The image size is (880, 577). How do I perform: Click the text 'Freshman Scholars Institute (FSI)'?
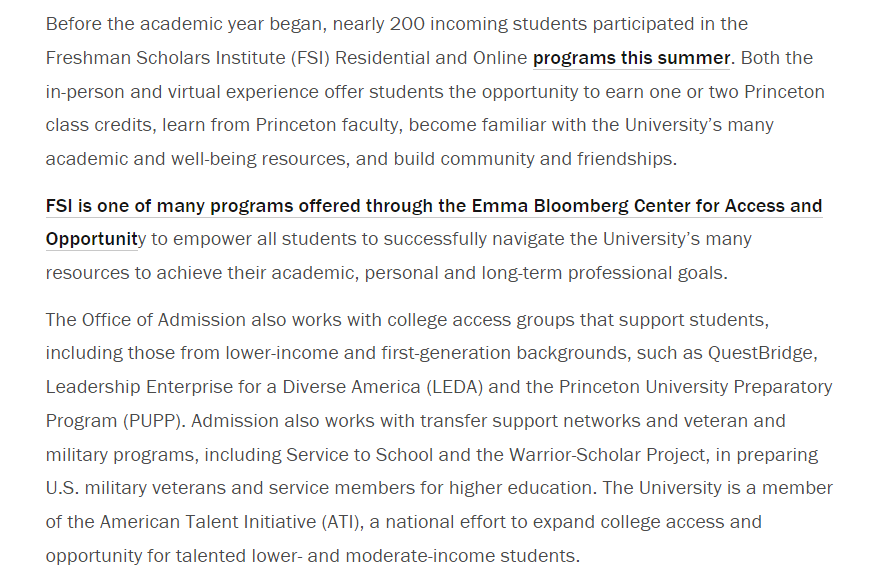click(187, 58)
